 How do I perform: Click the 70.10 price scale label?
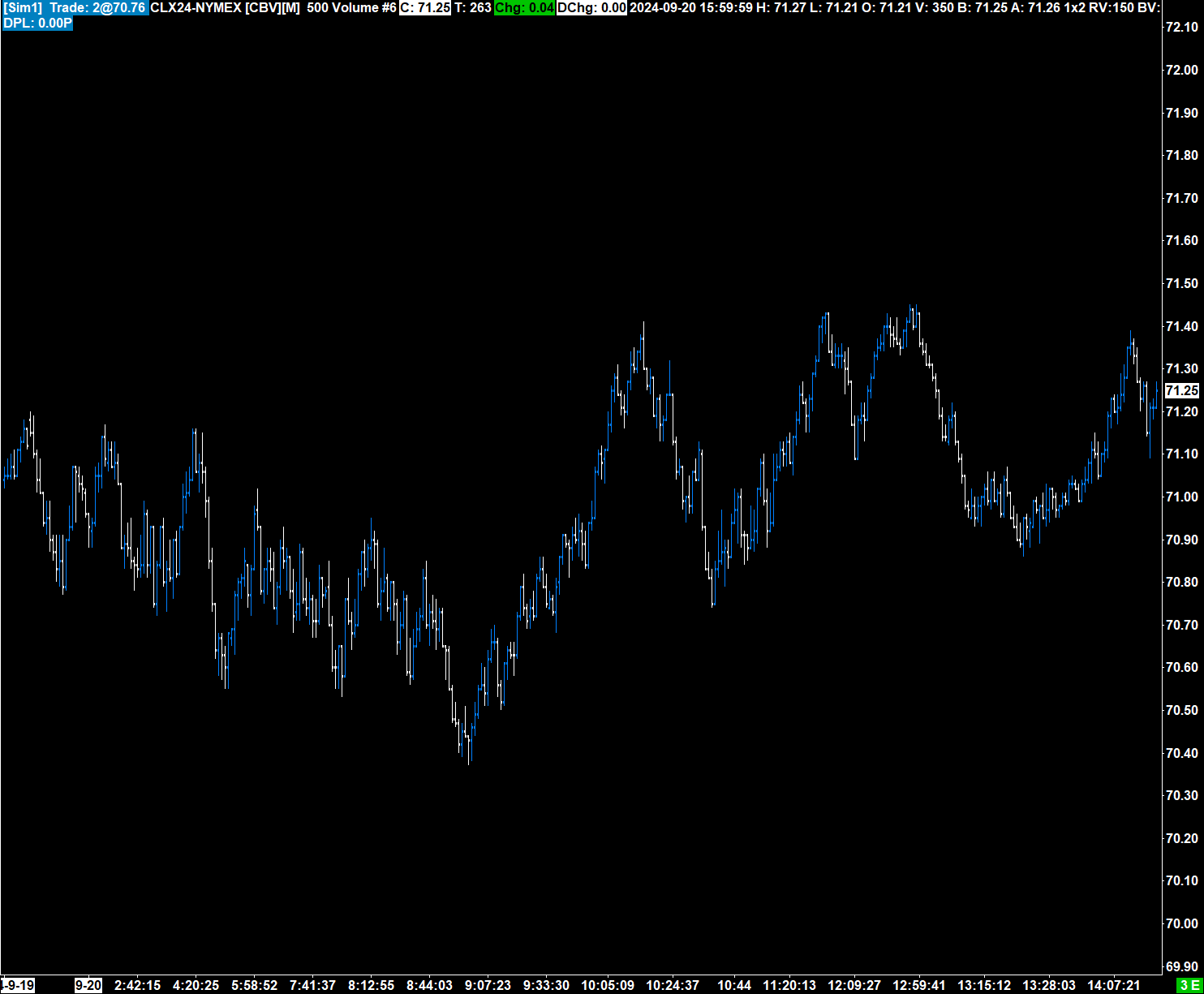click(x=1181, y=880)
